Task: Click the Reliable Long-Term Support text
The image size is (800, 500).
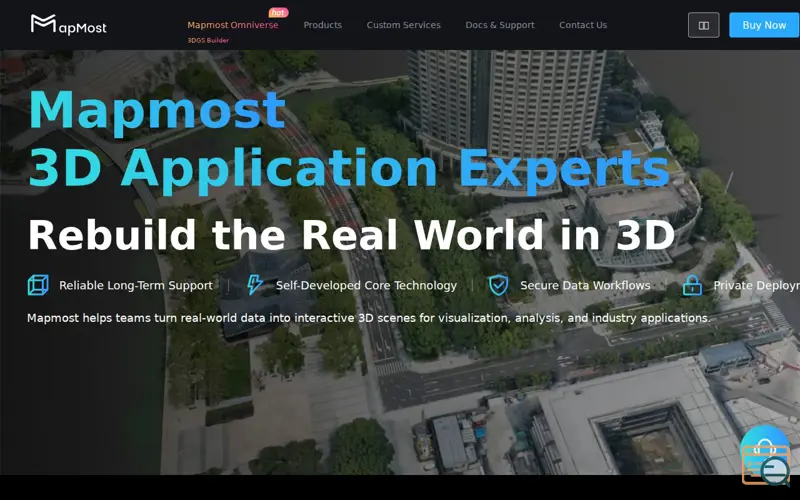Action: pyautogui.click(x=136, y=285)
